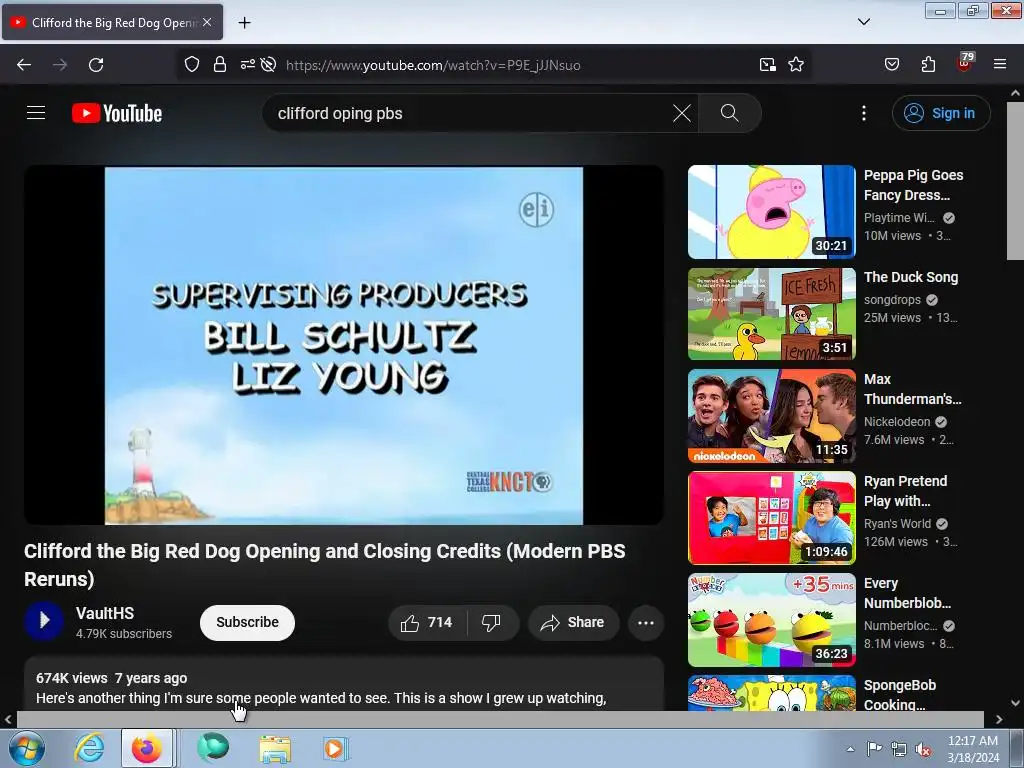Click the muted volume tray icon

pos(923,749)
